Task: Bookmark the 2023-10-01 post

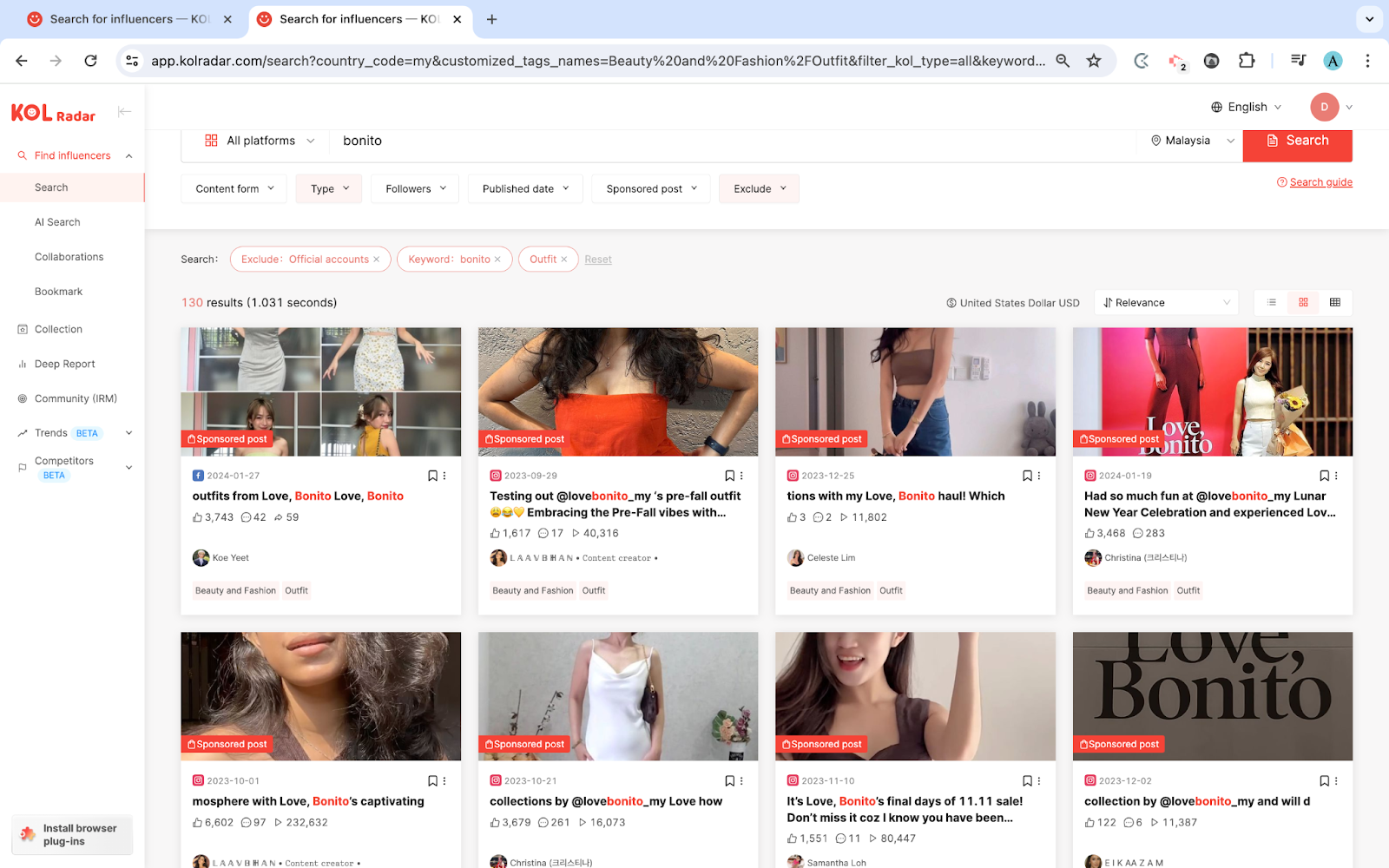Action: (432, 781)
